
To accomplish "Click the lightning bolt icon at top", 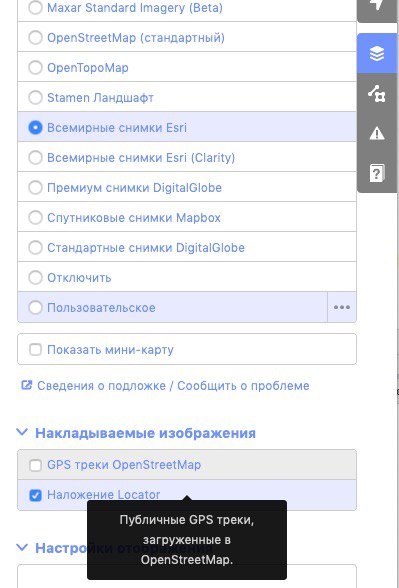I will pos(377,8).
